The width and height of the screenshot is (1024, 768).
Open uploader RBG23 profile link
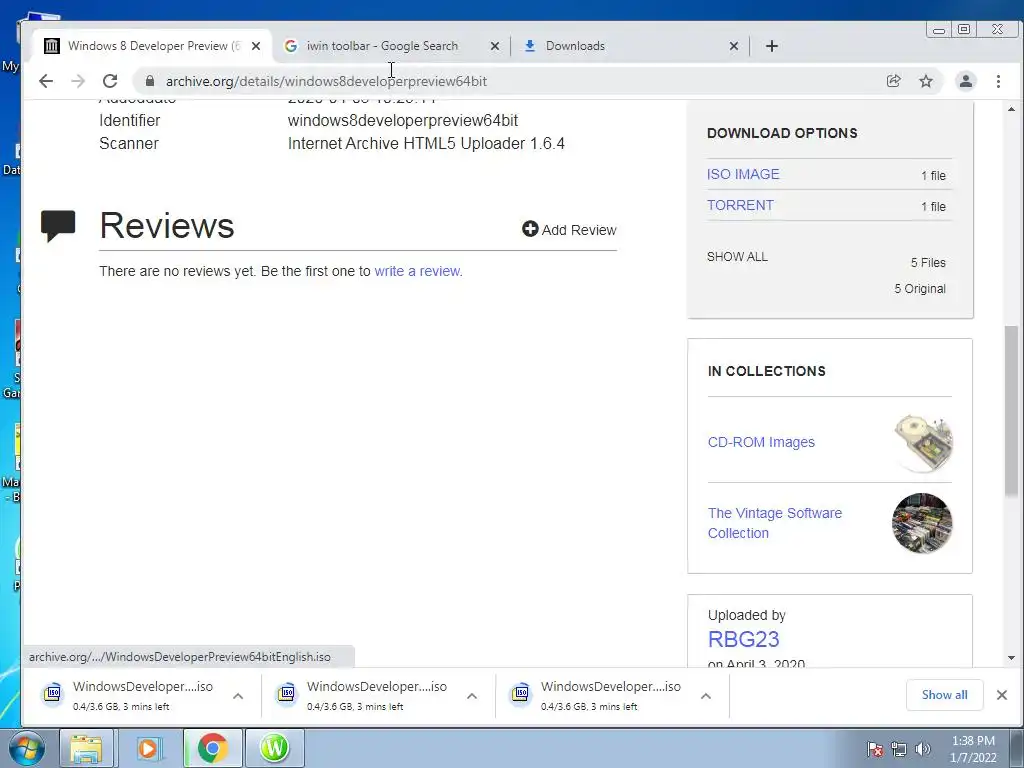[743, 639]
